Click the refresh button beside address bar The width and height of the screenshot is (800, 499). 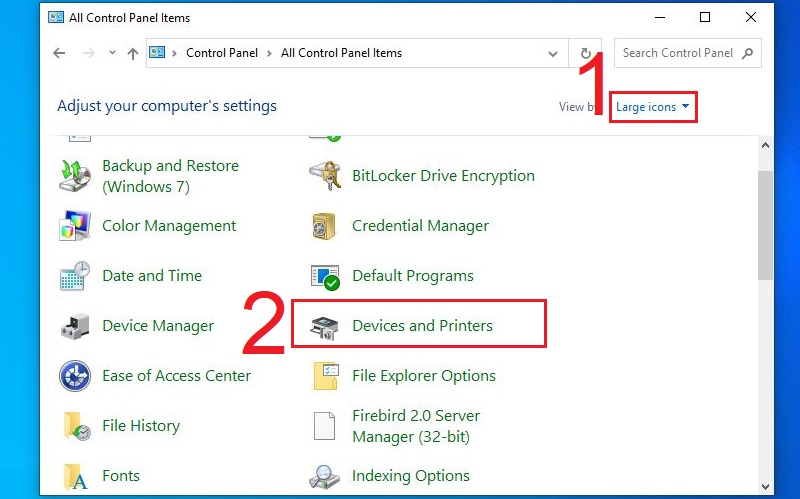point(586,53)
